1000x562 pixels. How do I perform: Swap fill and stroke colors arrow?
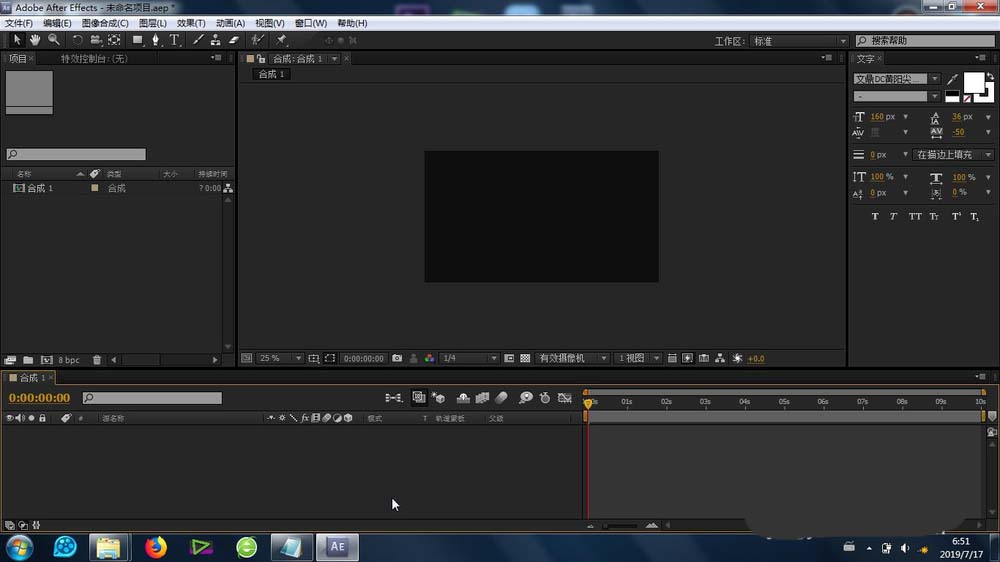(x=990, y=77)
